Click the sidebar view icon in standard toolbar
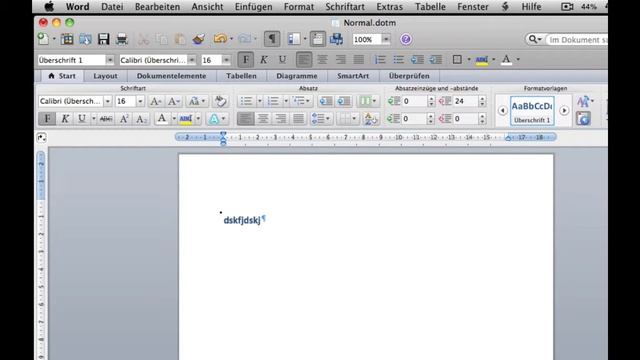This screenshot has width=640, height=360. pos(294,39)
